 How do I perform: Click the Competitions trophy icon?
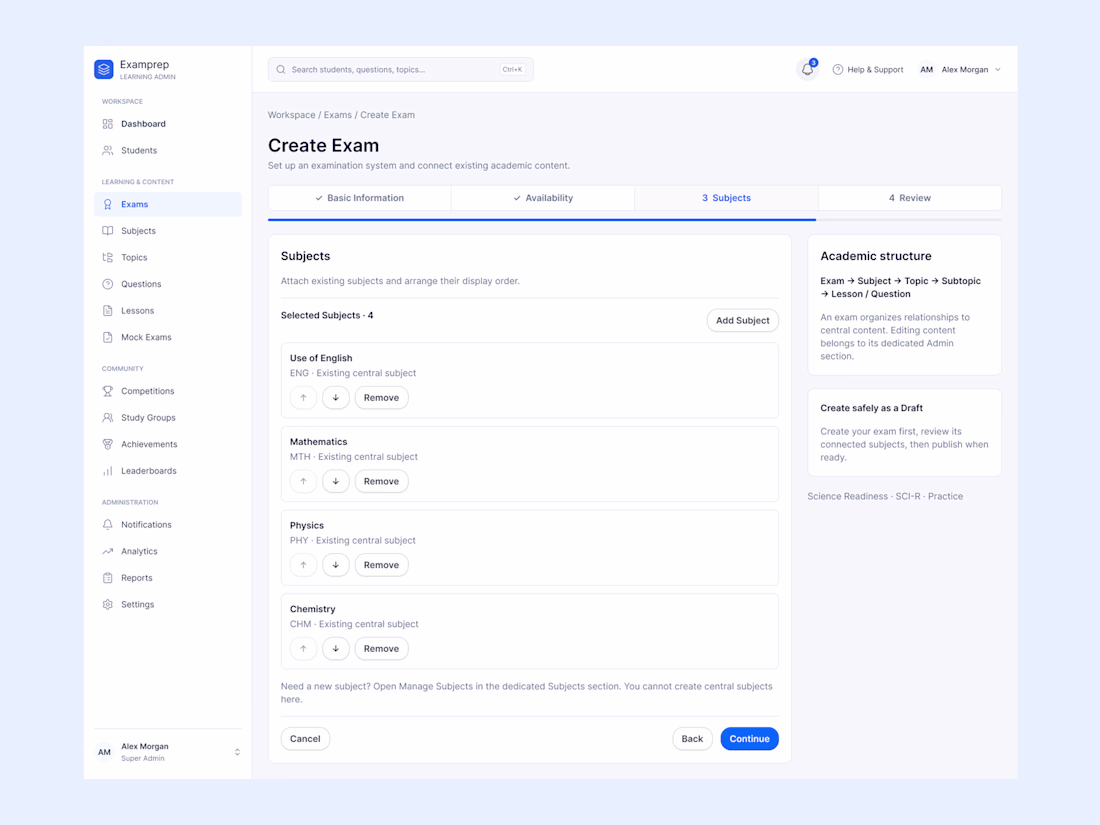107,391
